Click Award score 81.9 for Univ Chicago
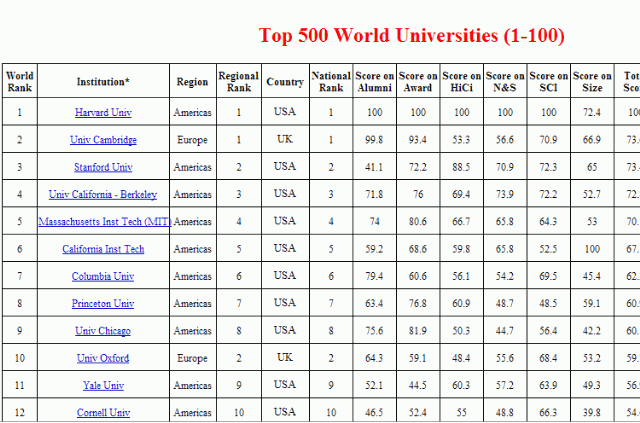640x423 pixels. coord(418,331)
